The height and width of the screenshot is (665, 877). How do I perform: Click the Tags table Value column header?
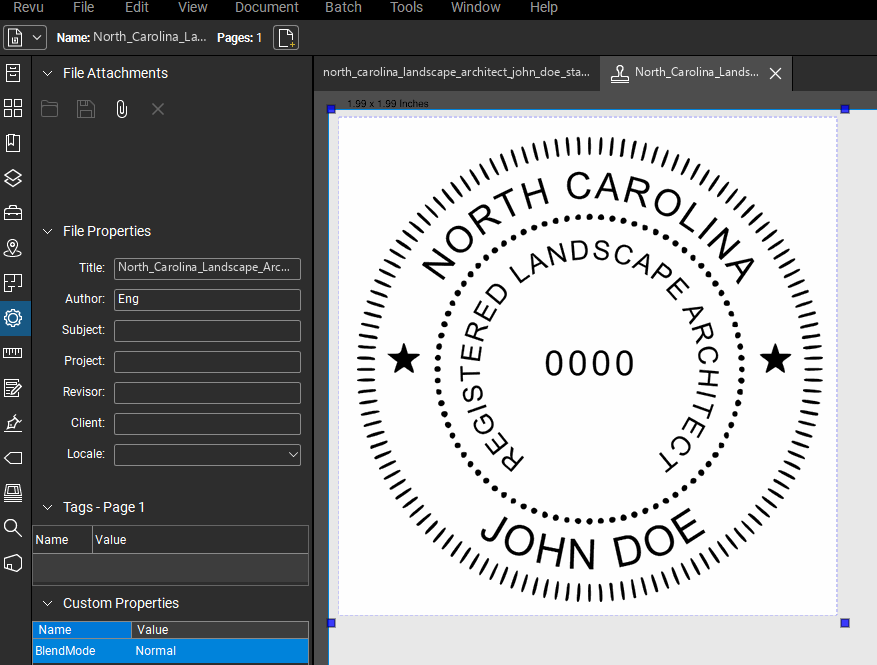(x=200, y=540)
